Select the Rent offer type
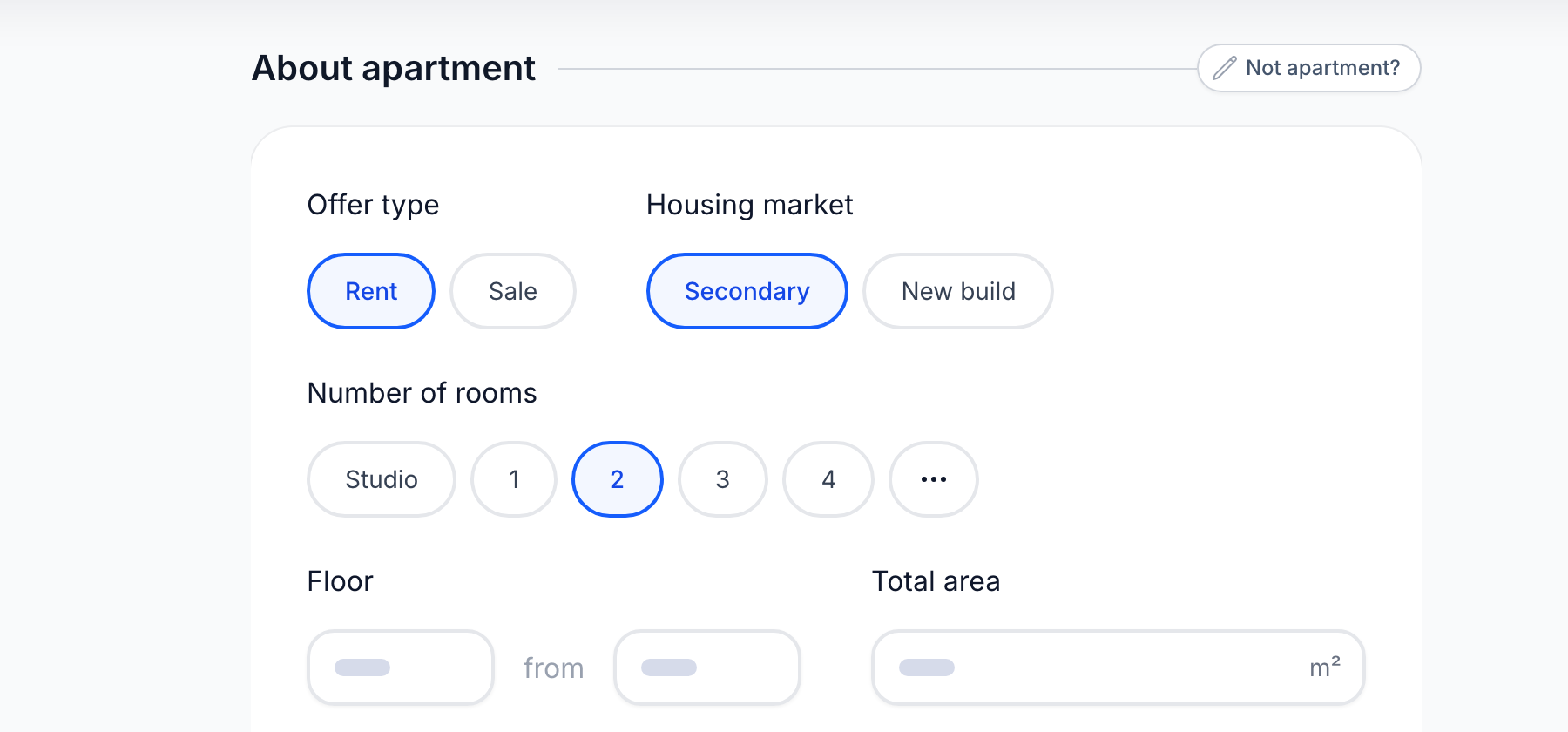 [371, 291]
